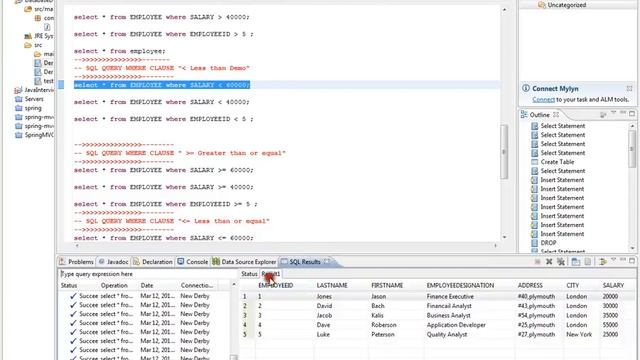Image resolution: width=640 pixels, height=360 pixels.
Task: Click the LASTNAME column header
Action: pos(332,285)
